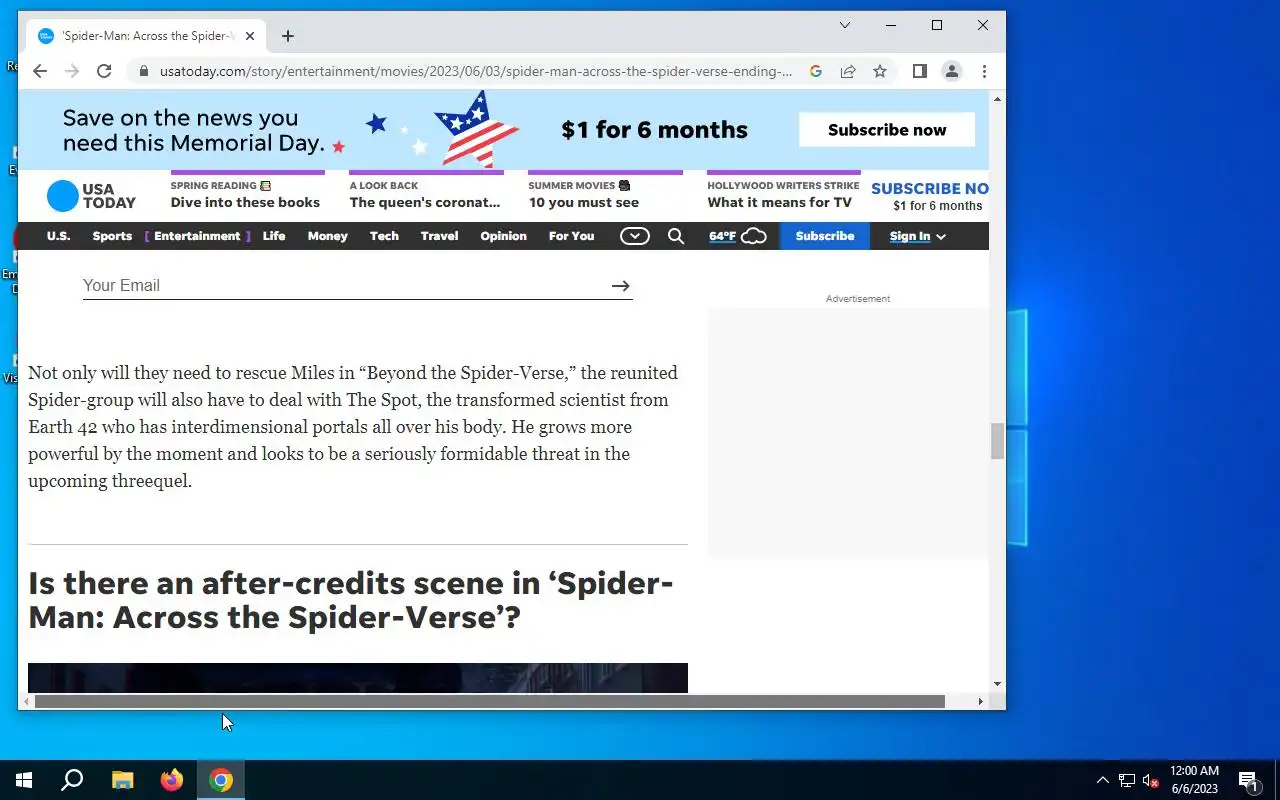
Task: Open The queen's coronation story link
Action: [x=425, y=202]
